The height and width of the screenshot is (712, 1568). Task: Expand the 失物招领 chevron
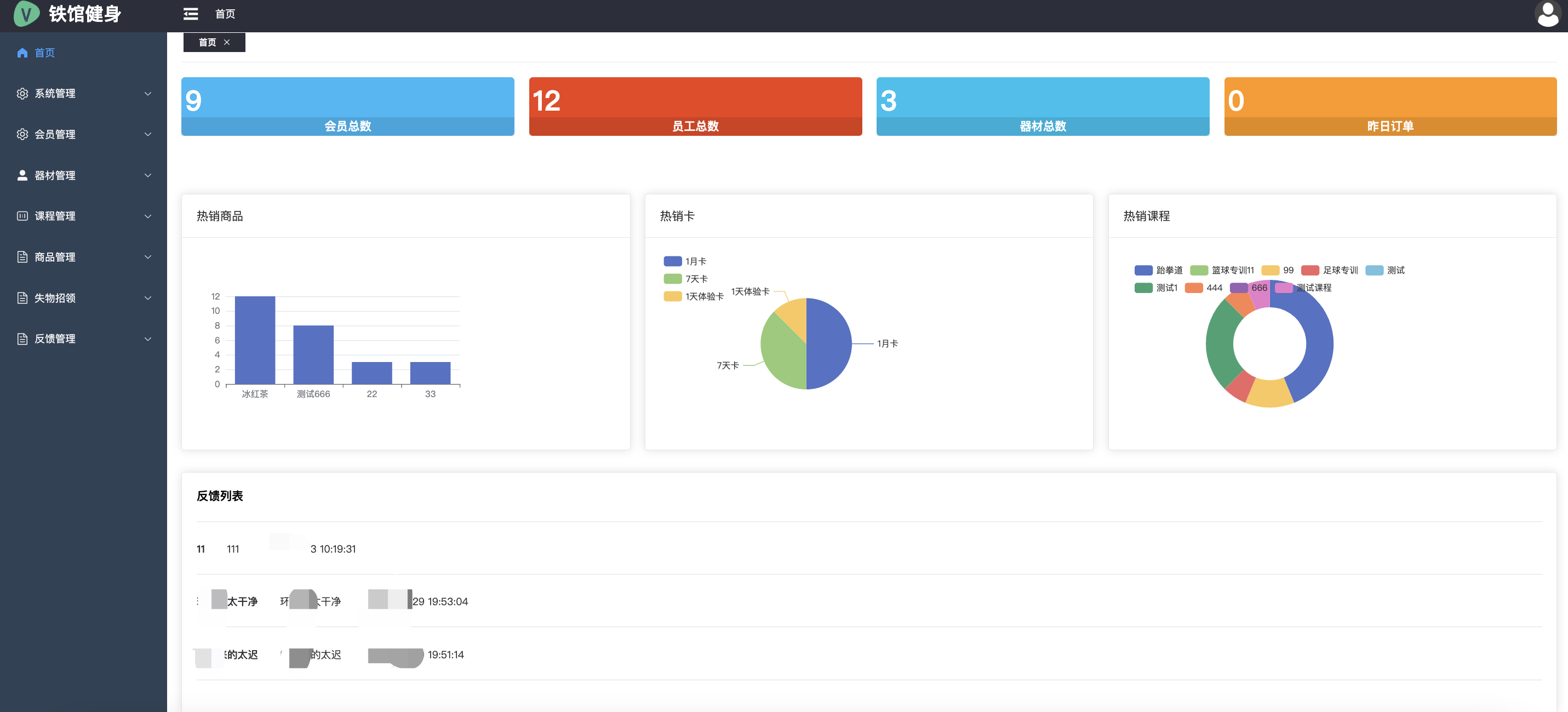148,298
